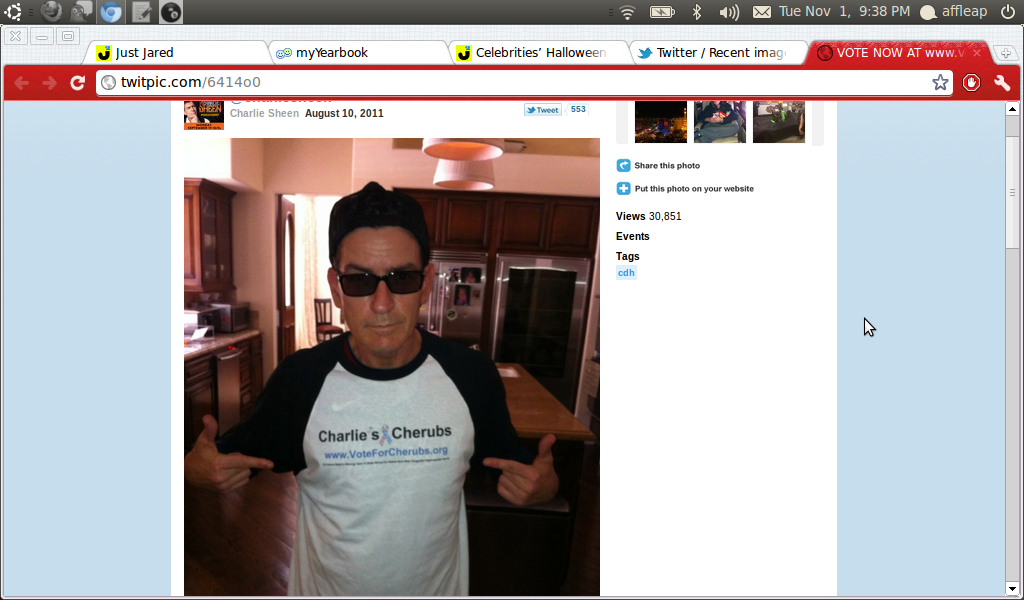Switch to the Chromium panel launcher
This screenshot has height=600, width=1024.
point(111,12)
